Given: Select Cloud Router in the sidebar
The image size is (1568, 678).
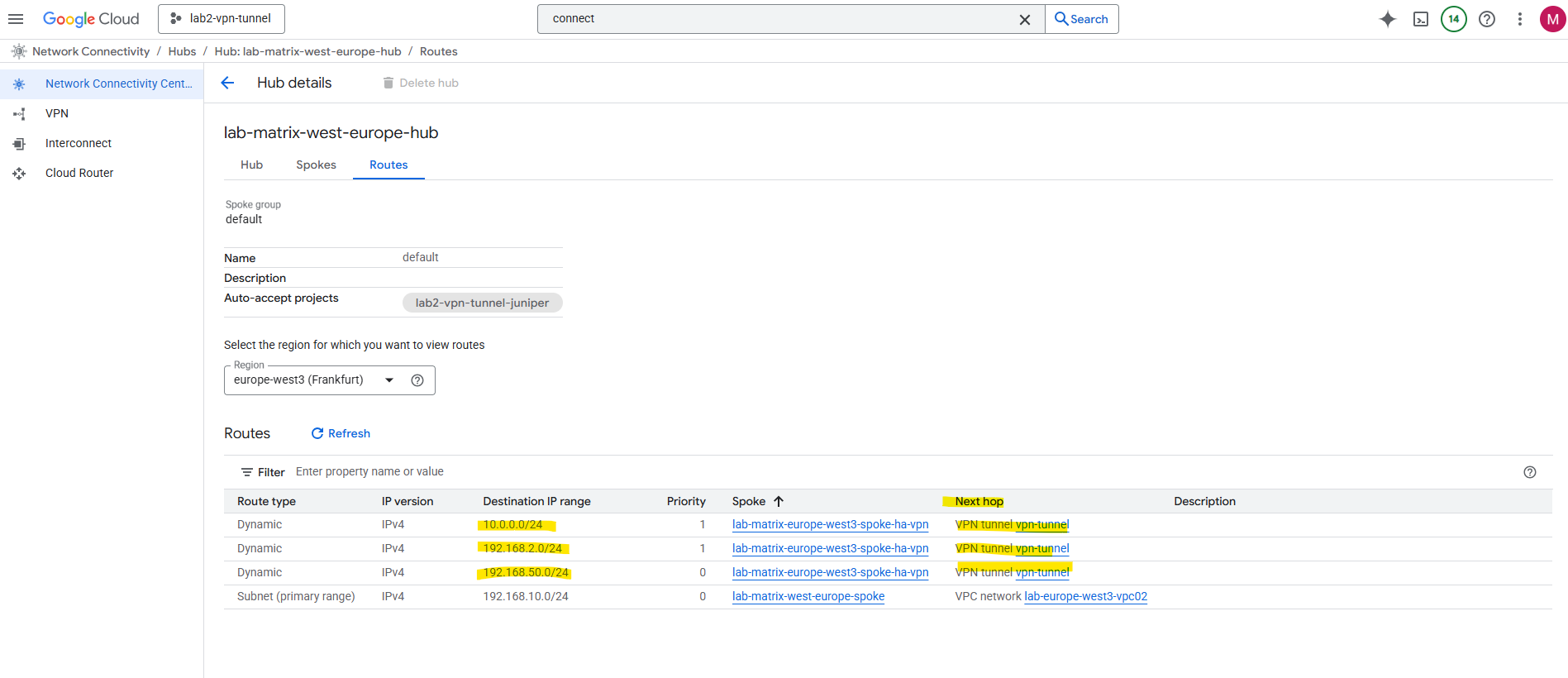Looking at the screenshot, I should point(79,173).
